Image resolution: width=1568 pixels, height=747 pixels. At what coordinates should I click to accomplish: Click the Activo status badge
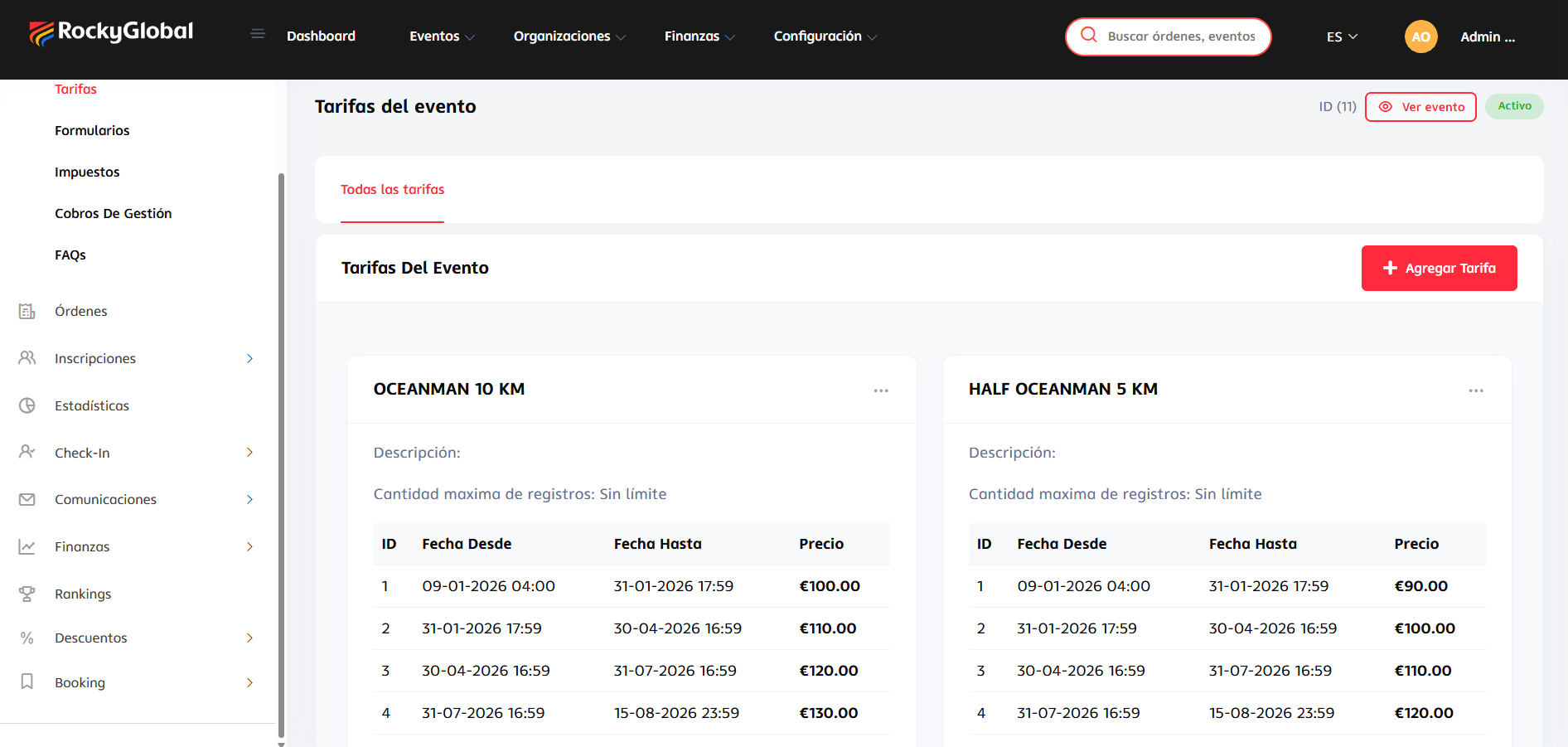coord(1514,106)
